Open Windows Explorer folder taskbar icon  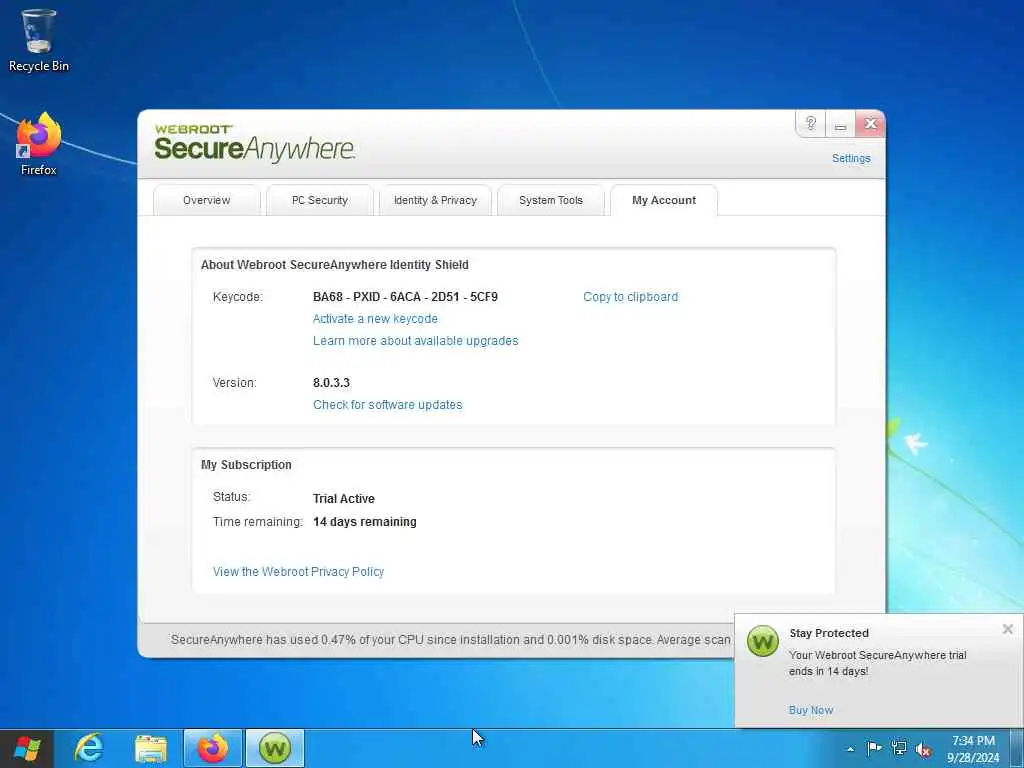click(x=150, y=748)
